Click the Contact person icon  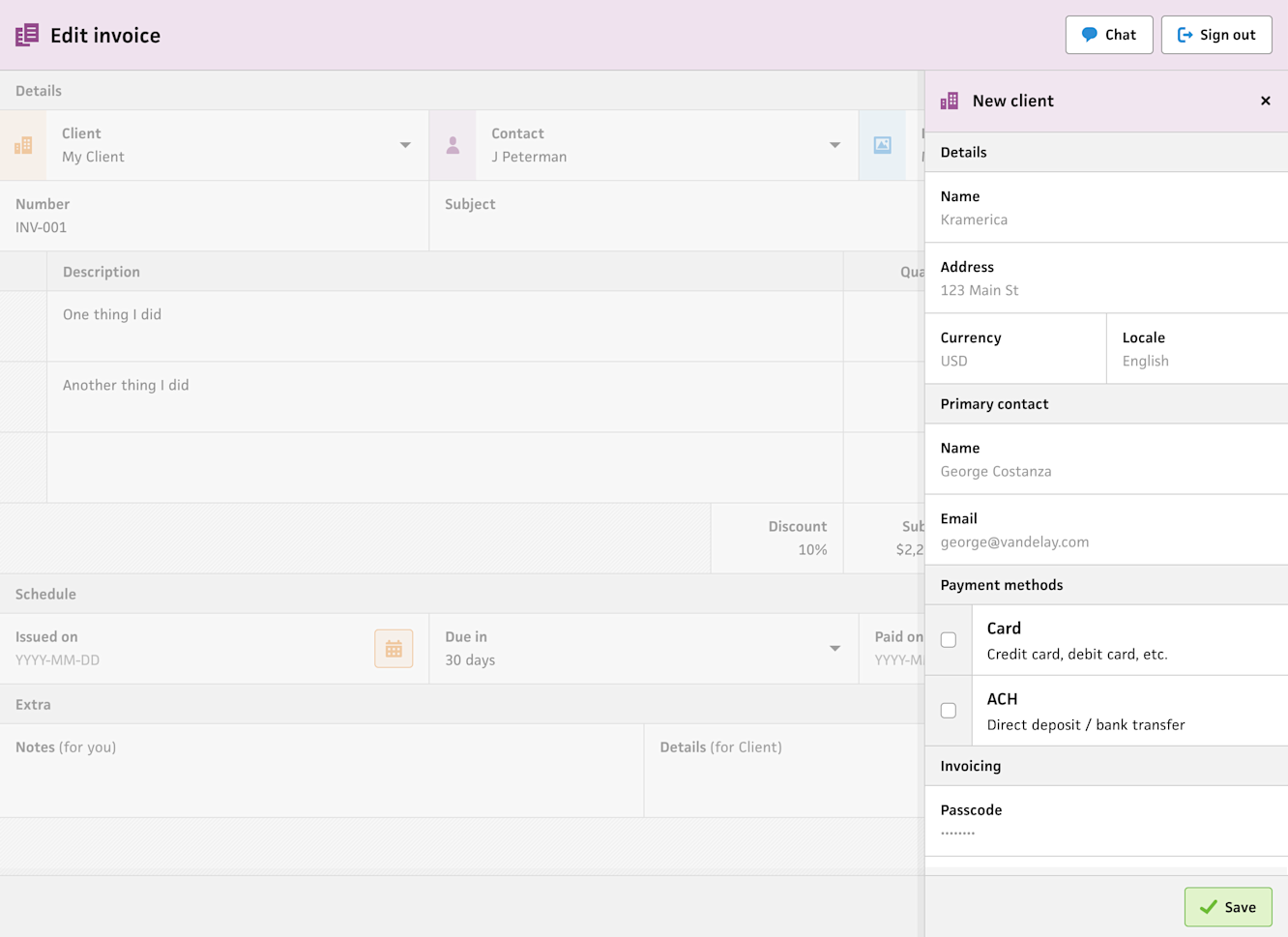453,145
